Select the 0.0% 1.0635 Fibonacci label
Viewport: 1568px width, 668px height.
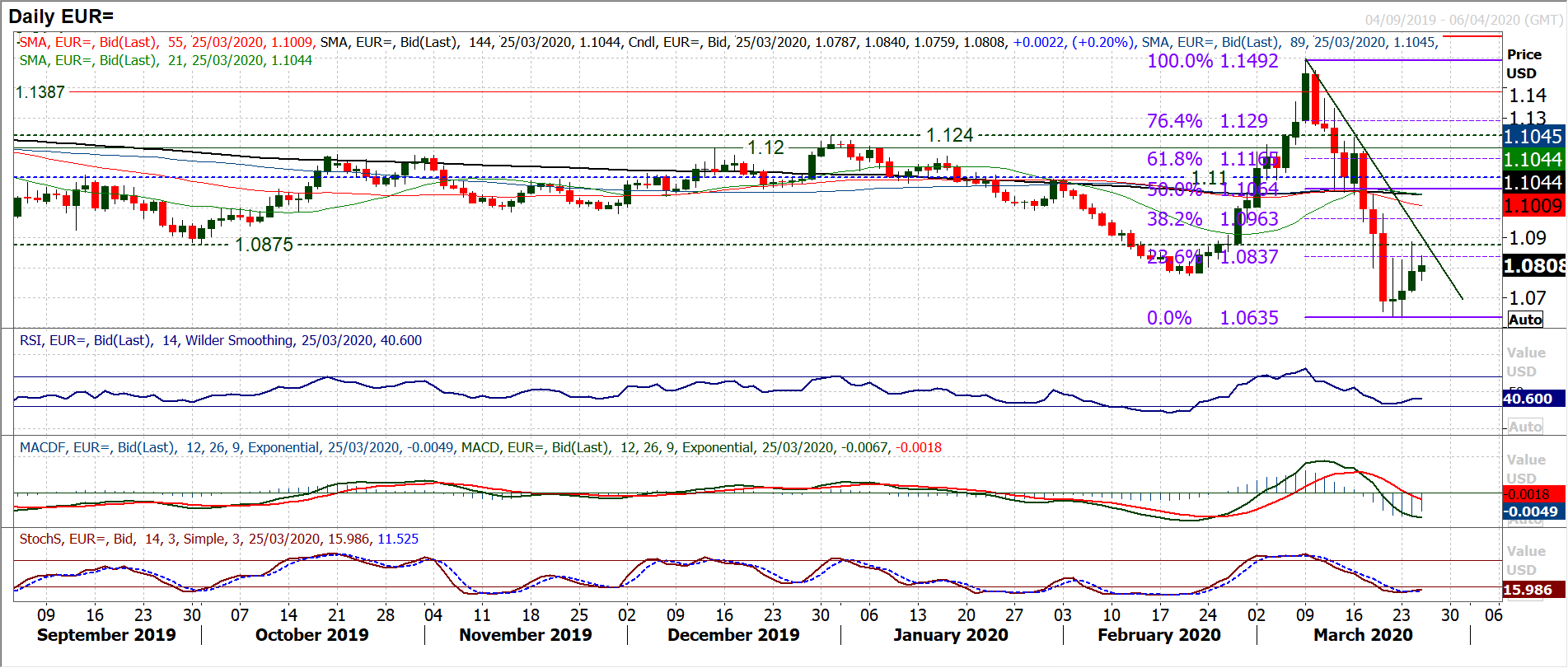point(1213,318)
